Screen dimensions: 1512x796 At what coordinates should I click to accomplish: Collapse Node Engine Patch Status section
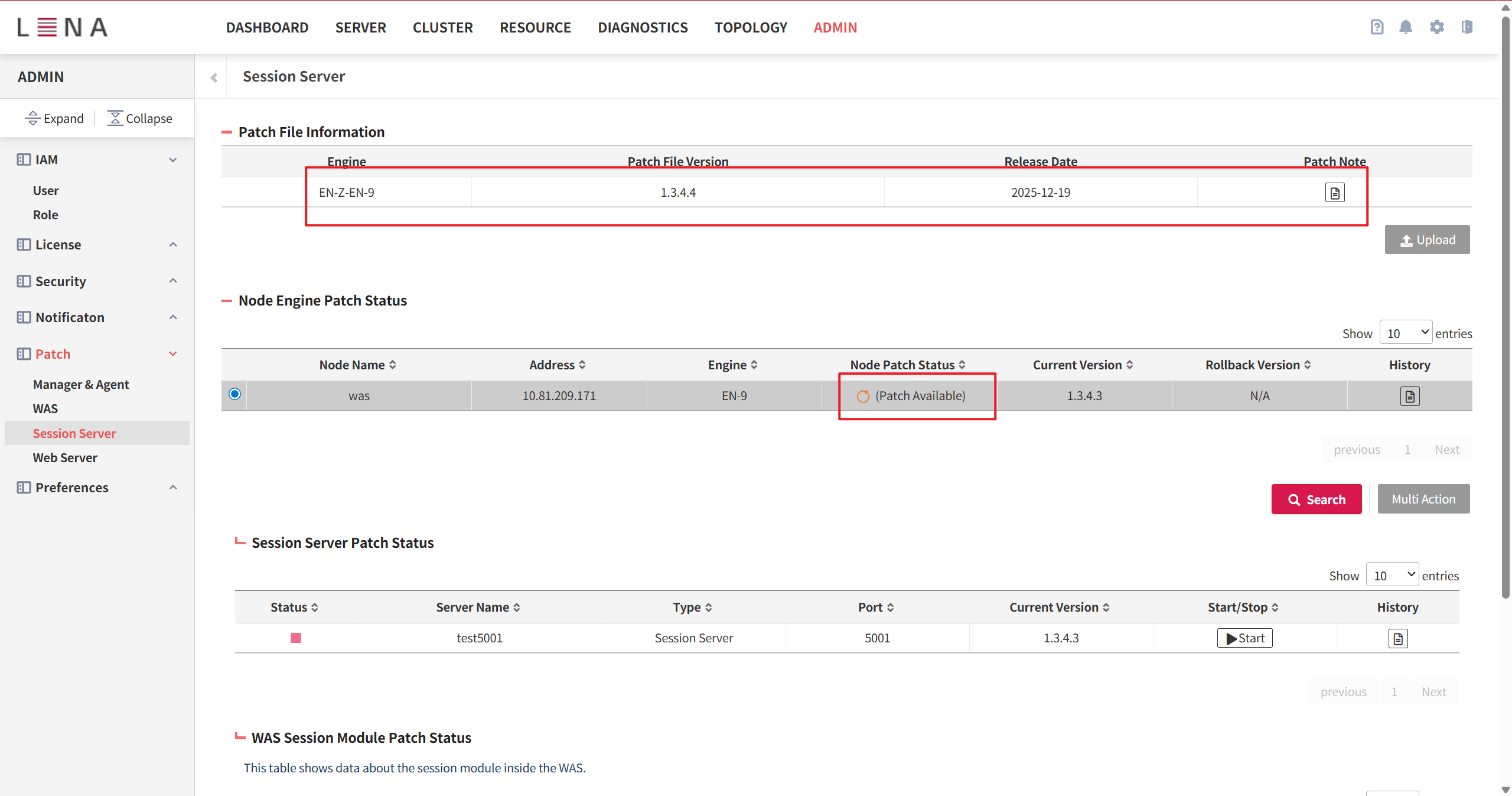(x=226, y=301)
